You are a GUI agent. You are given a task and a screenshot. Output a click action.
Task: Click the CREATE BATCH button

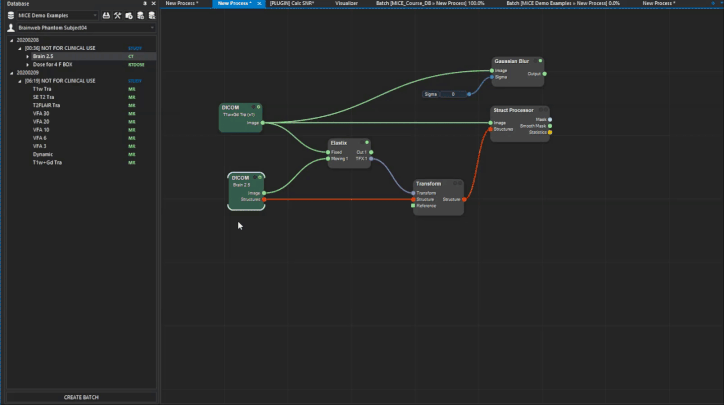tap(81, 397)
